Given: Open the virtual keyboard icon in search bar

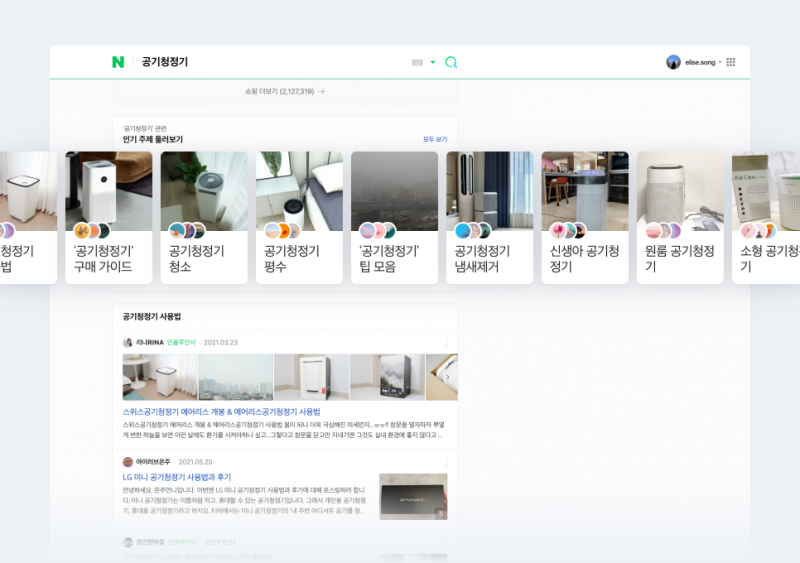Looking at the screenshot, I should [x=417, y=62].
